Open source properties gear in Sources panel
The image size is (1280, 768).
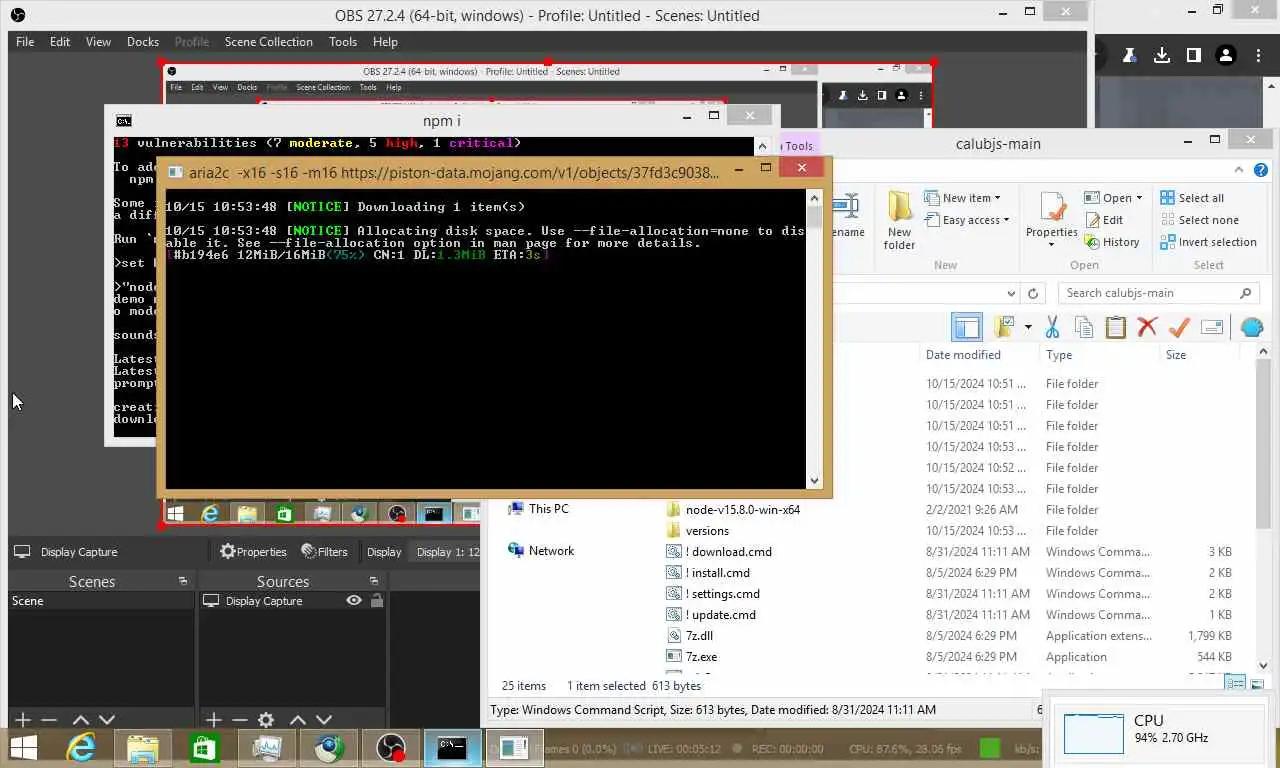(x=266, y=719)
